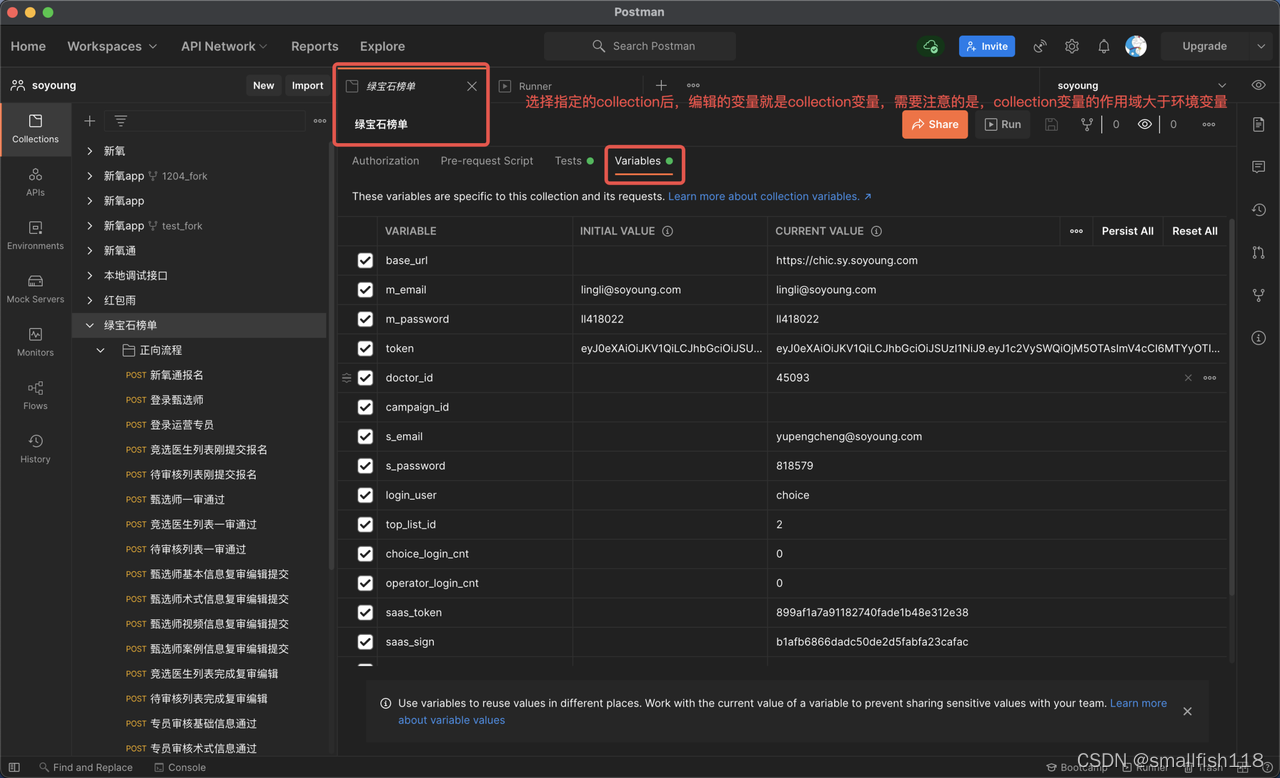Open pull requests icon in right sidebar

tap(1259, 253)
